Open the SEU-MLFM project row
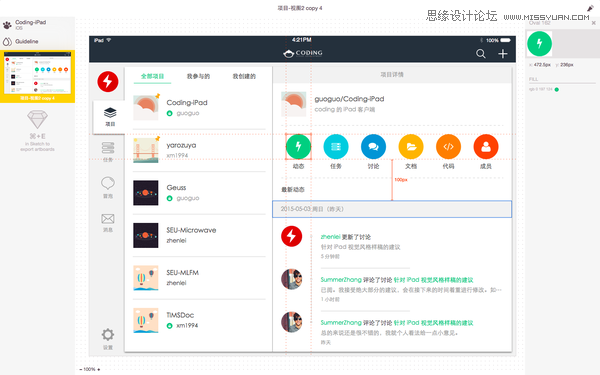The height and width of the screenshot is (375, 600). click(199, 278)
